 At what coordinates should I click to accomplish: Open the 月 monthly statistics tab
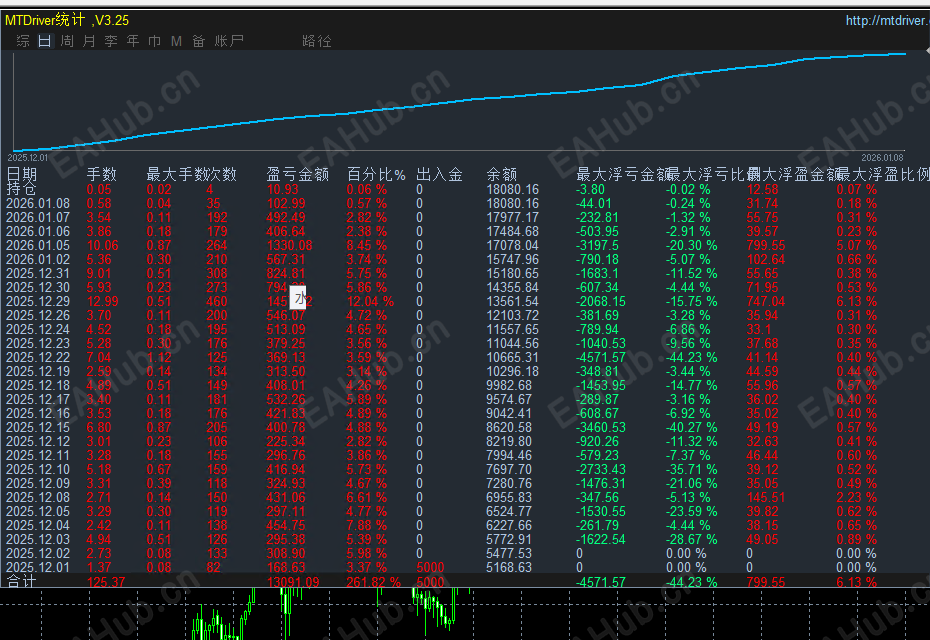click(x=89, y=41)
